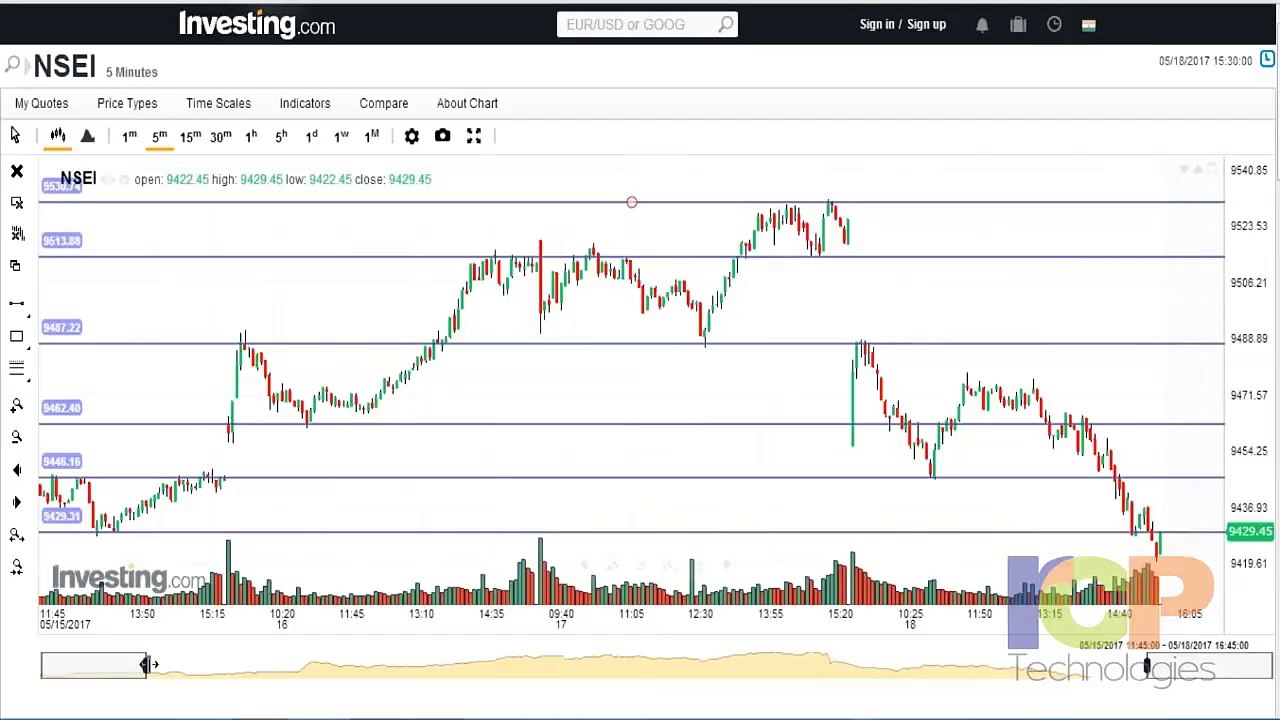Click red circle handle on top line
The height and width of the screenshot is (720, 1280).
coord(632,203)
